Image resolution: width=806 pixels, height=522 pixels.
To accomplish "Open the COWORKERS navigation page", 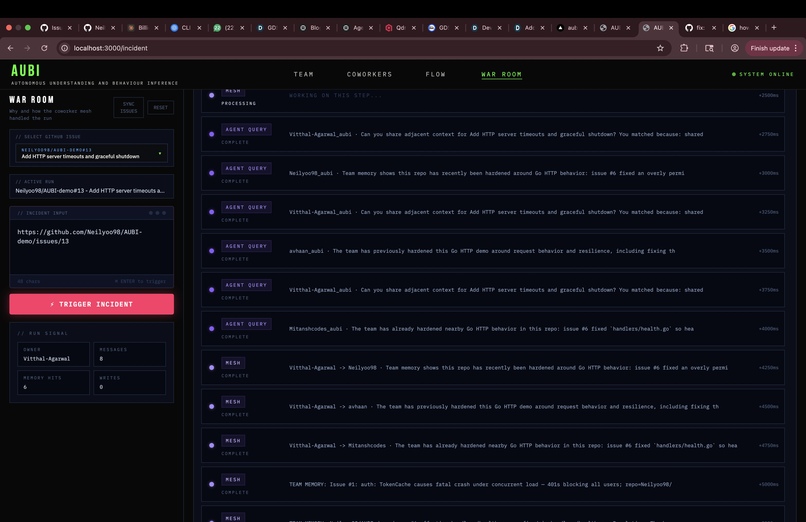I will coord(369,74).
